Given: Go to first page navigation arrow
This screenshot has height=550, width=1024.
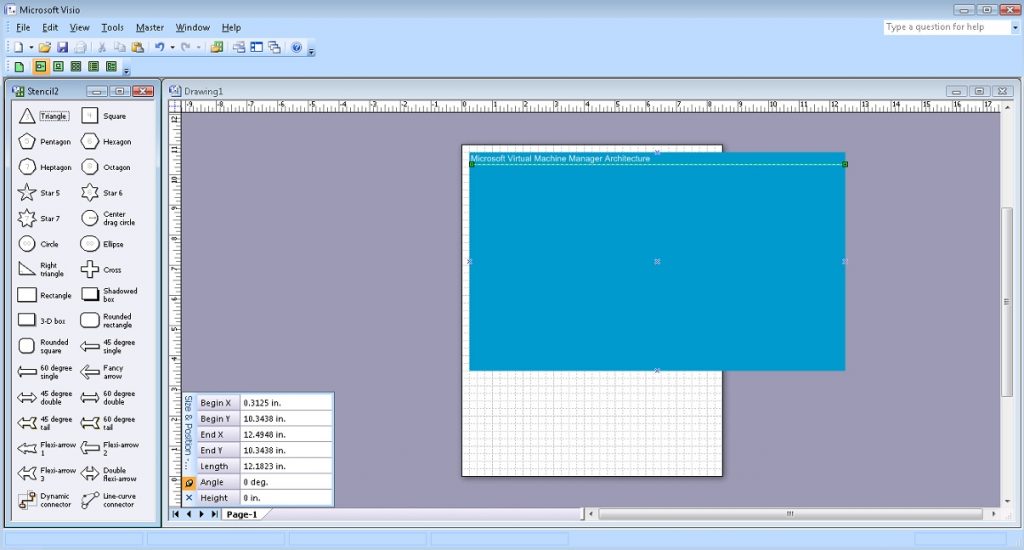Looking at the screenshot, I should tap(176, 515).
